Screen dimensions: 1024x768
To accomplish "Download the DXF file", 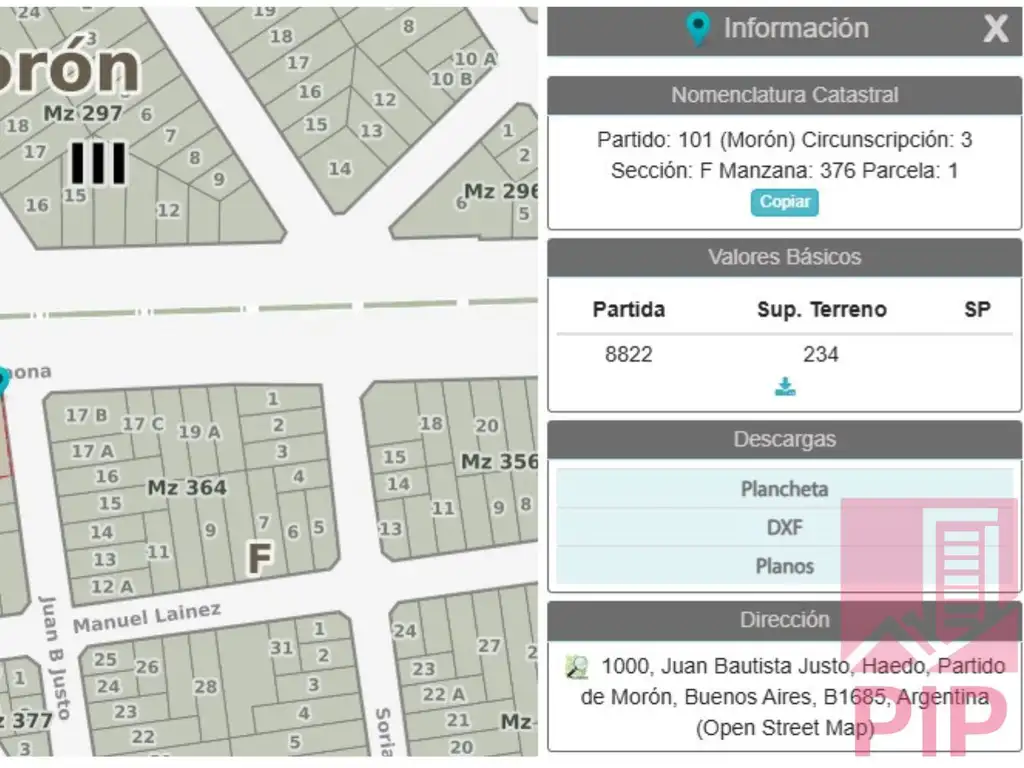I will [784, 527].
